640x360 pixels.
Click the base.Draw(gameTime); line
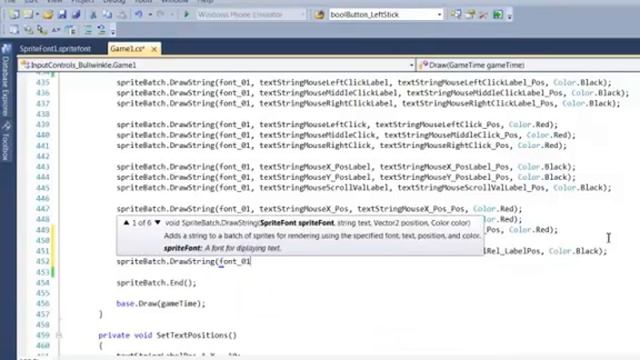coord(161,304)
